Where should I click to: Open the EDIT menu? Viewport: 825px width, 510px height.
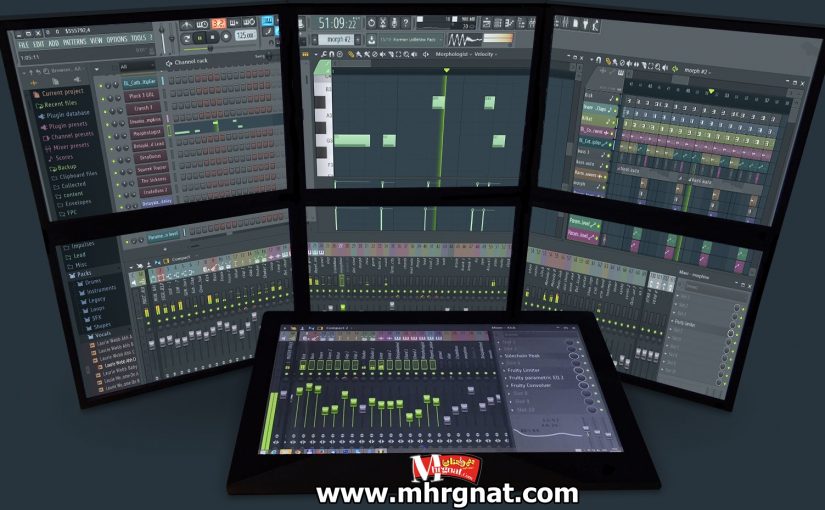(38, 44)
